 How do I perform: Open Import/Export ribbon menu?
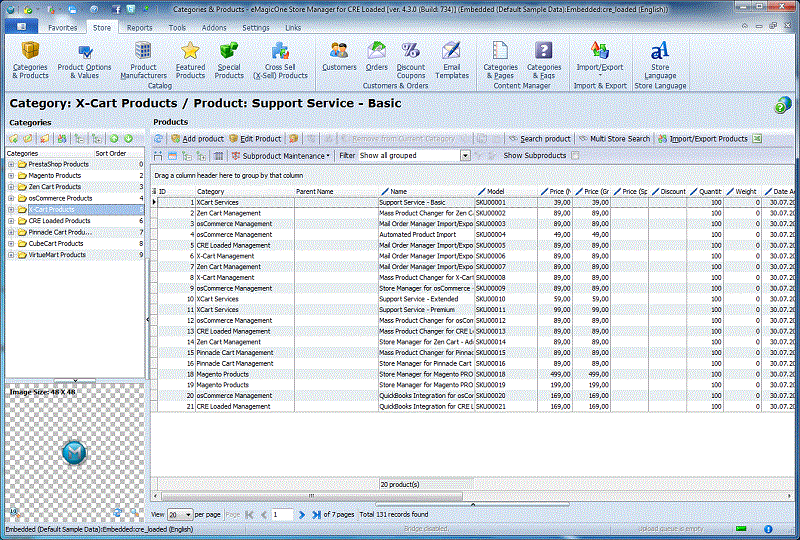(599, 59)
